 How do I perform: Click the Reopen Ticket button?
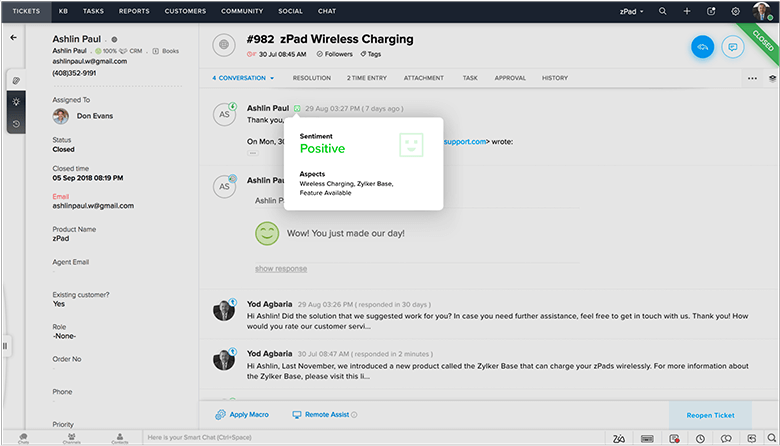tap(710, 414)
